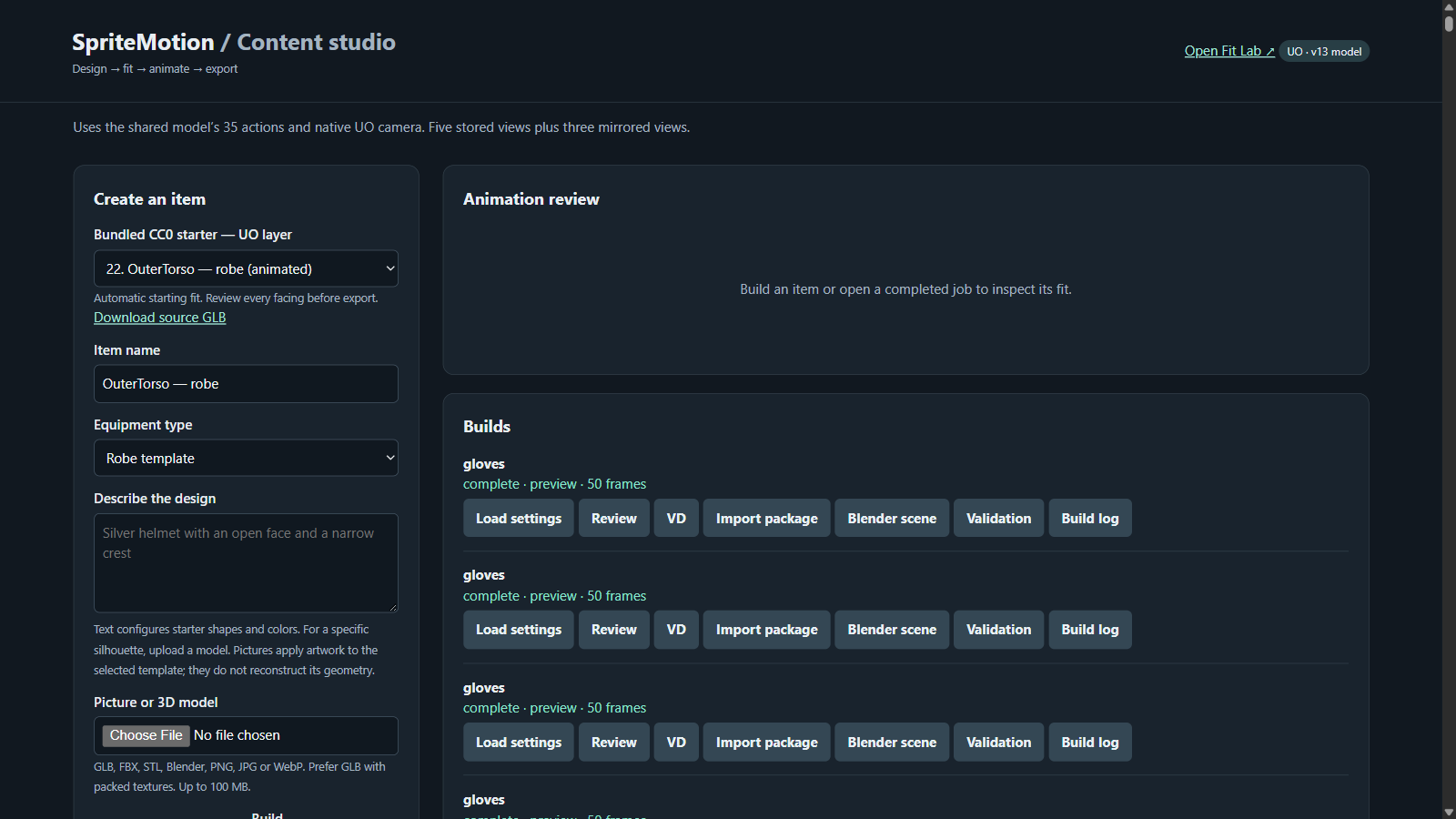Load settings for the third gloves build
Screen dimensions: 1456x819
(x=519, y=743)
